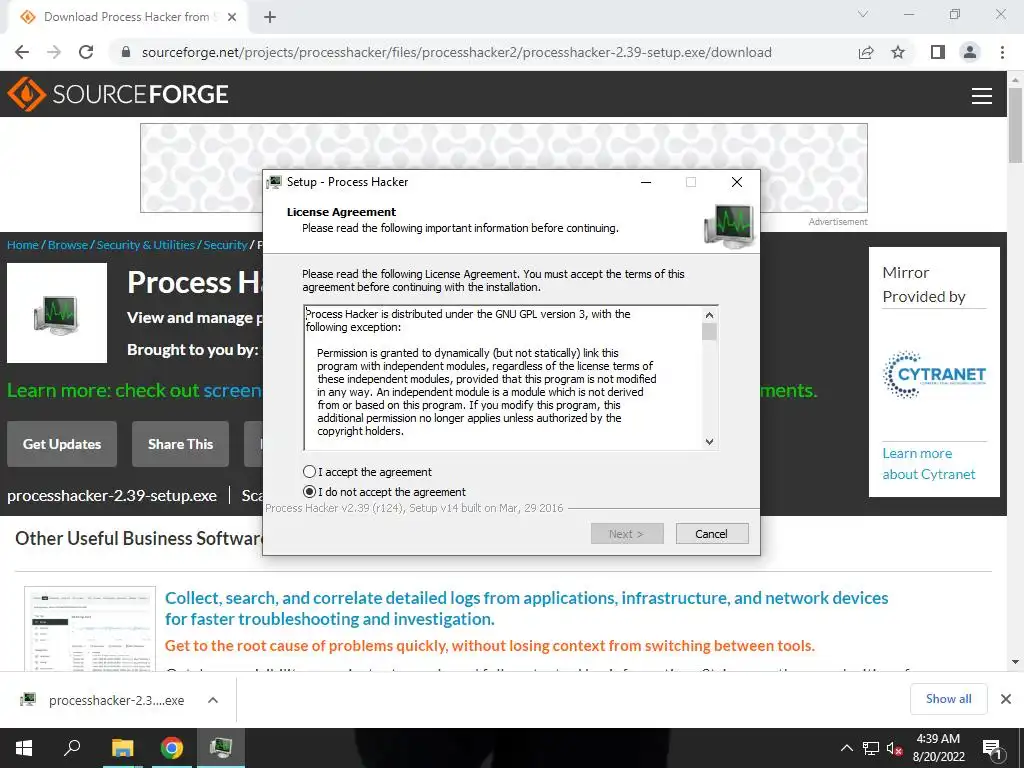Open Security breadcrumb link
Viewport: 1024px width, 768px height.
click(225, 245)
